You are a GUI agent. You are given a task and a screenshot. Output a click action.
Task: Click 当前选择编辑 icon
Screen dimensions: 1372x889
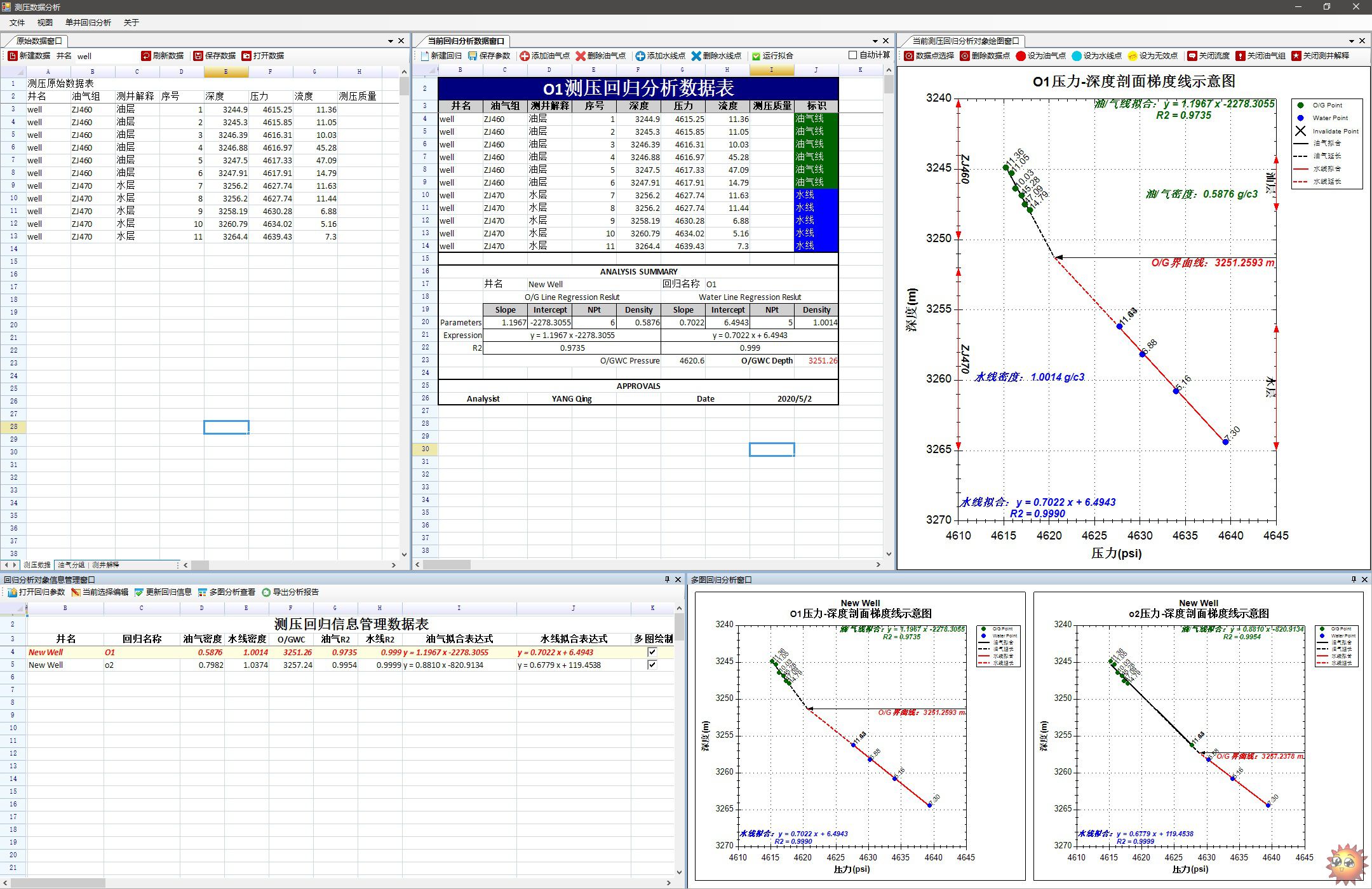point(76,592)
